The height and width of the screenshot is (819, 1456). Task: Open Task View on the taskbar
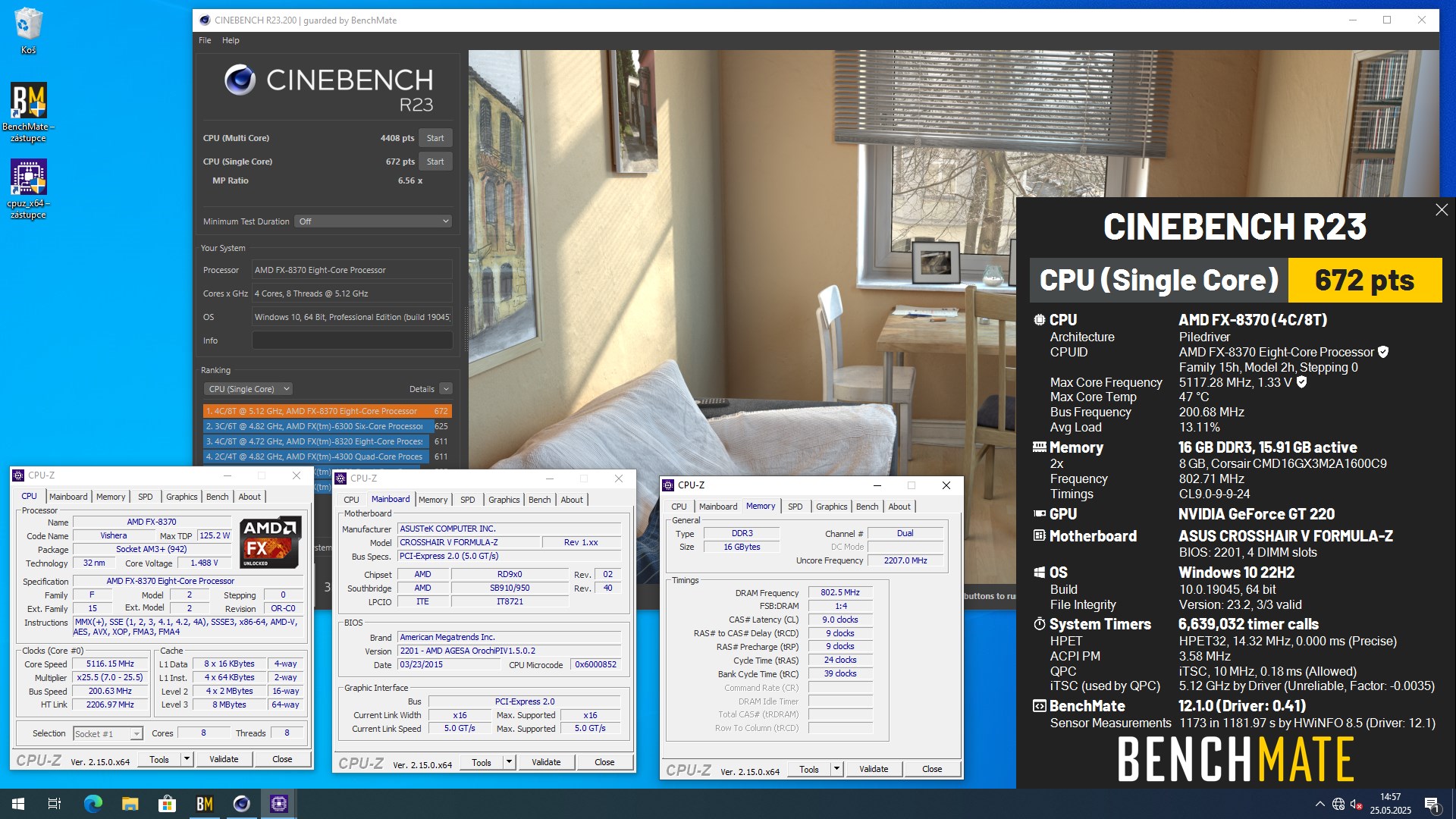pos(55,804)
